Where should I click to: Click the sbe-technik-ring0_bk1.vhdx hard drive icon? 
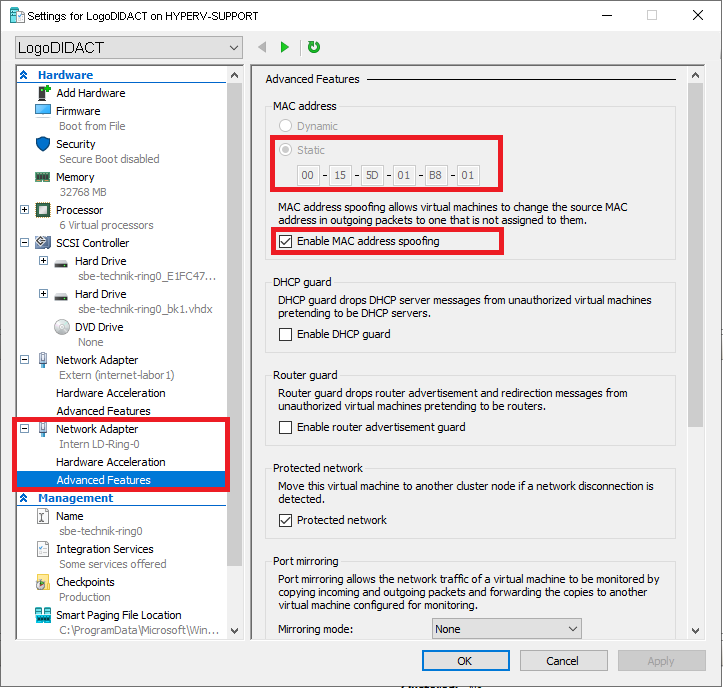point(61,297)
